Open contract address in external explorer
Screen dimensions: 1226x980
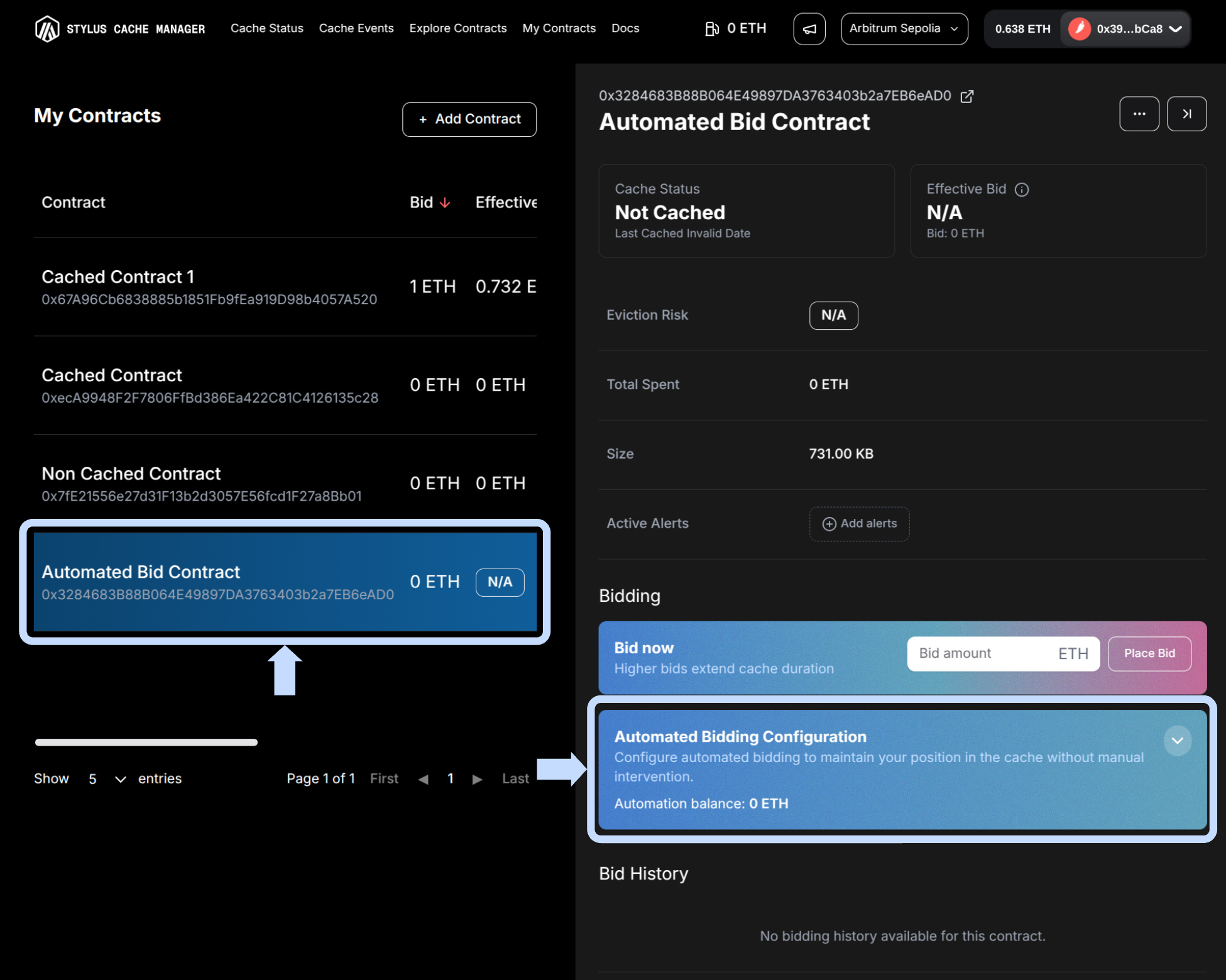pos(967,96)
